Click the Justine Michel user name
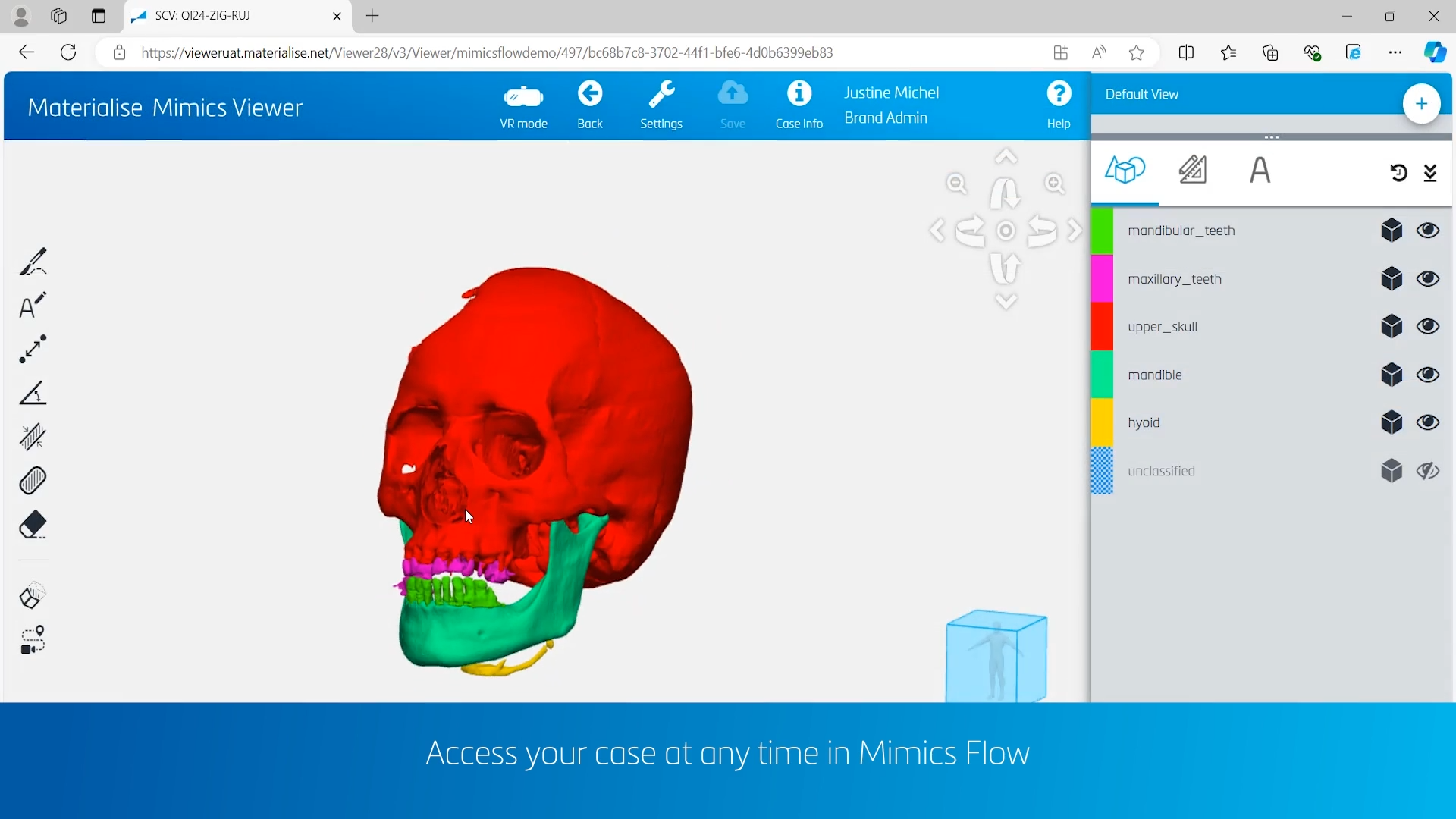The height and width of the screenshot is (819, 1456). (891, 93)
